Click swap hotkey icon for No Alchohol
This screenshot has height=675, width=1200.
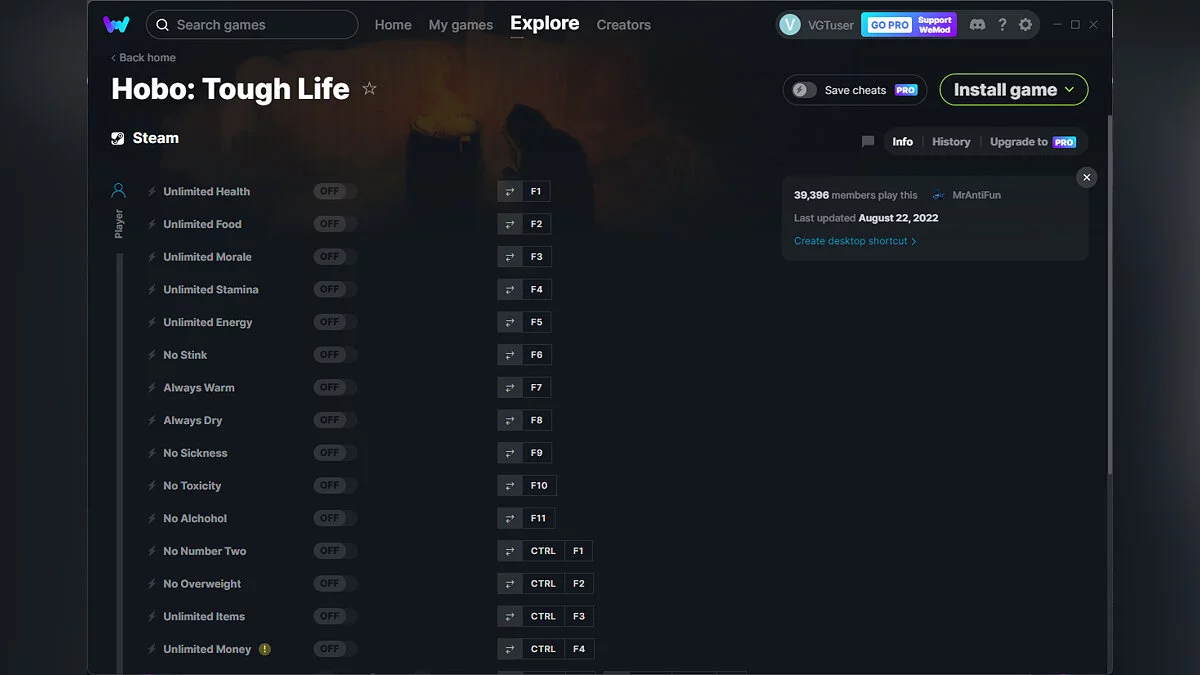(510, 518)
